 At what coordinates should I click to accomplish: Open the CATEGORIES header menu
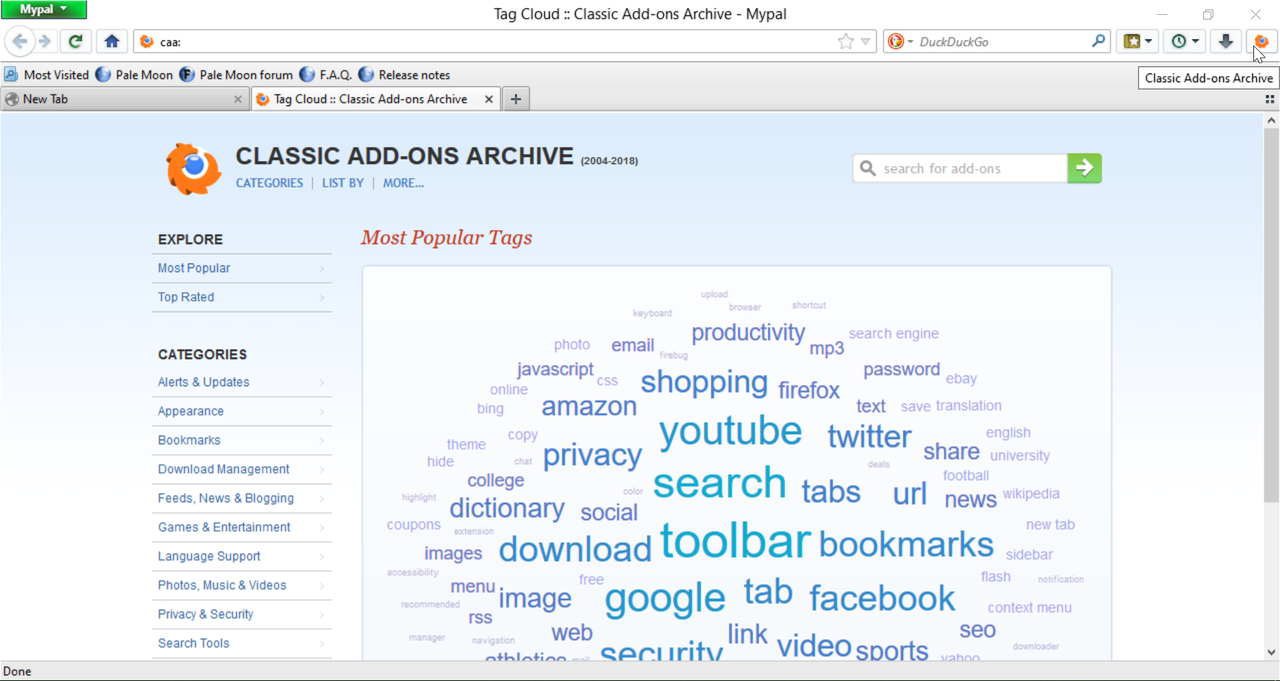click(269, 183)
